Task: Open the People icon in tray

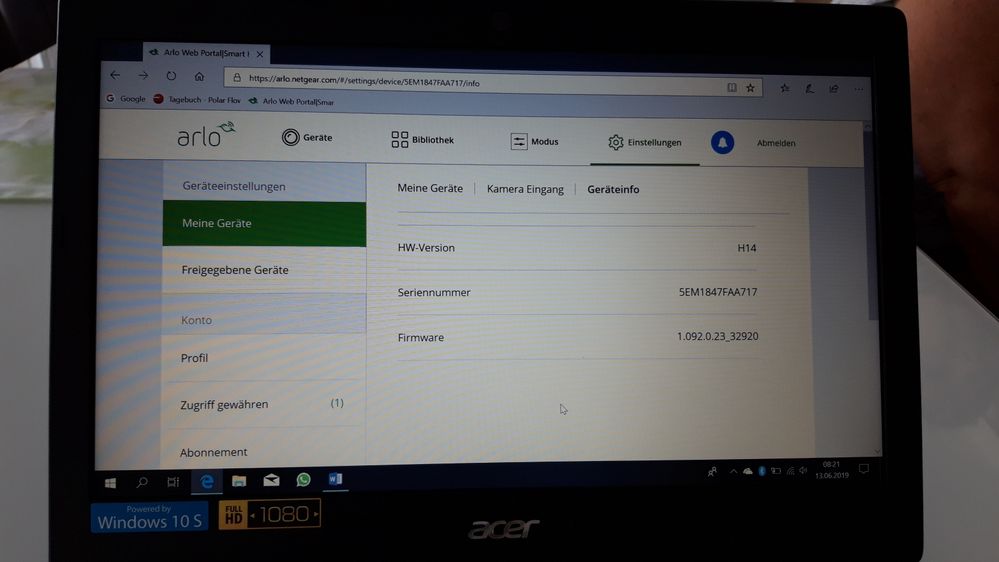Action: [x=712, y=472]
